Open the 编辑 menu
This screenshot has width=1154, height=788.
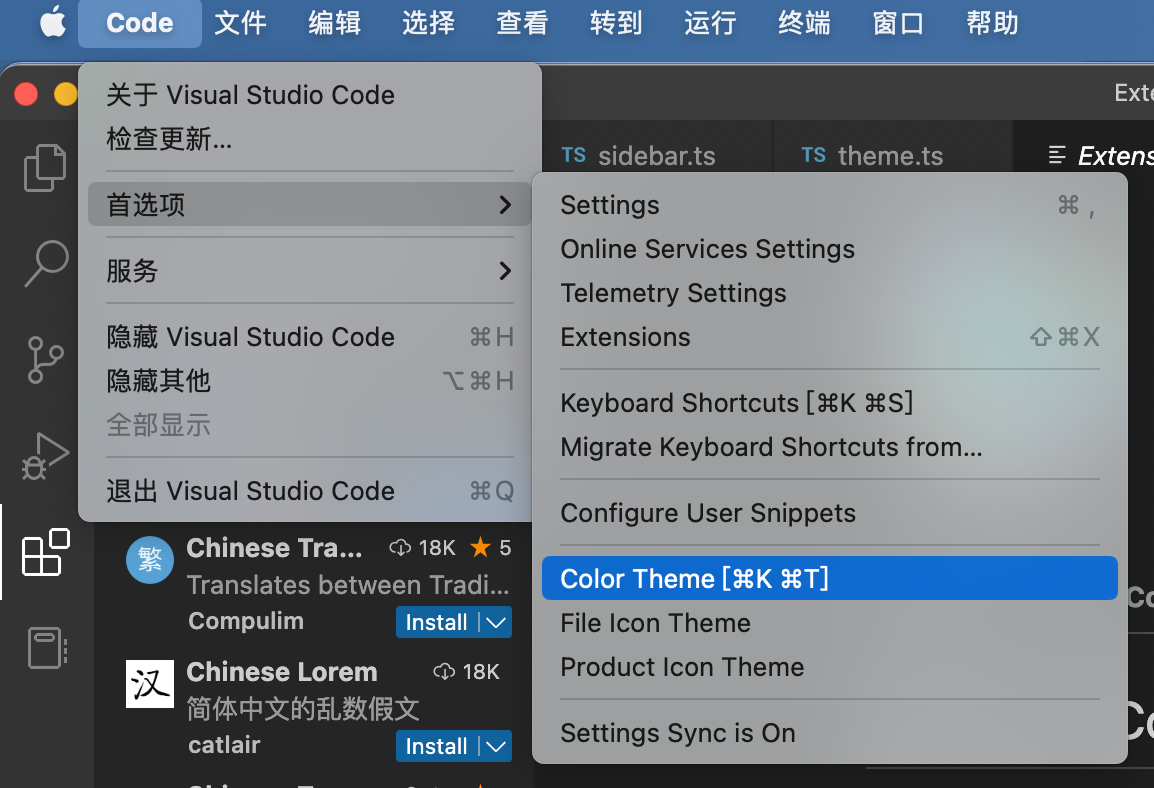pyautogui.click(x=334, y=23)
